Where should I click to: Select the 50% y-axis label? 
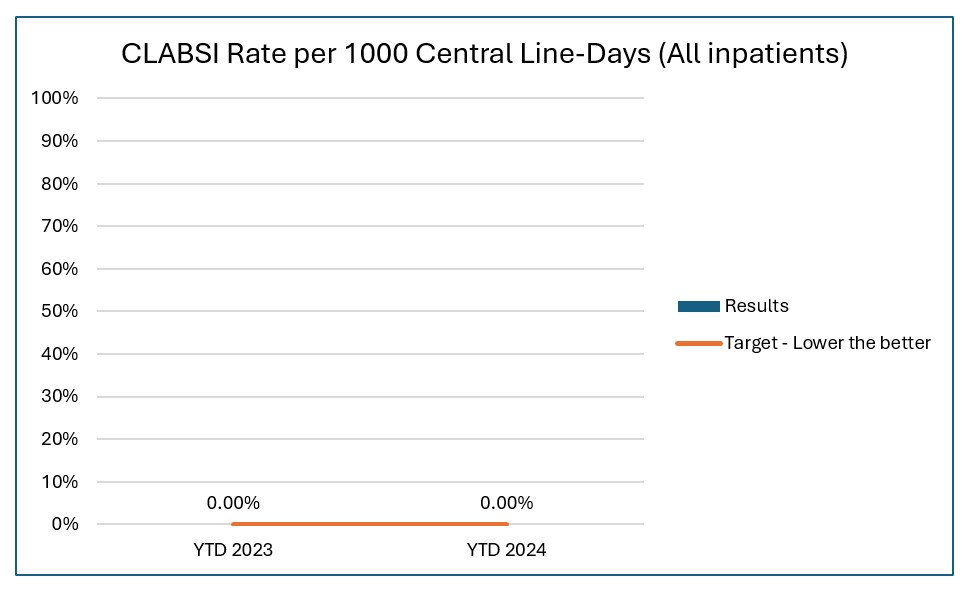pos(59,311)
